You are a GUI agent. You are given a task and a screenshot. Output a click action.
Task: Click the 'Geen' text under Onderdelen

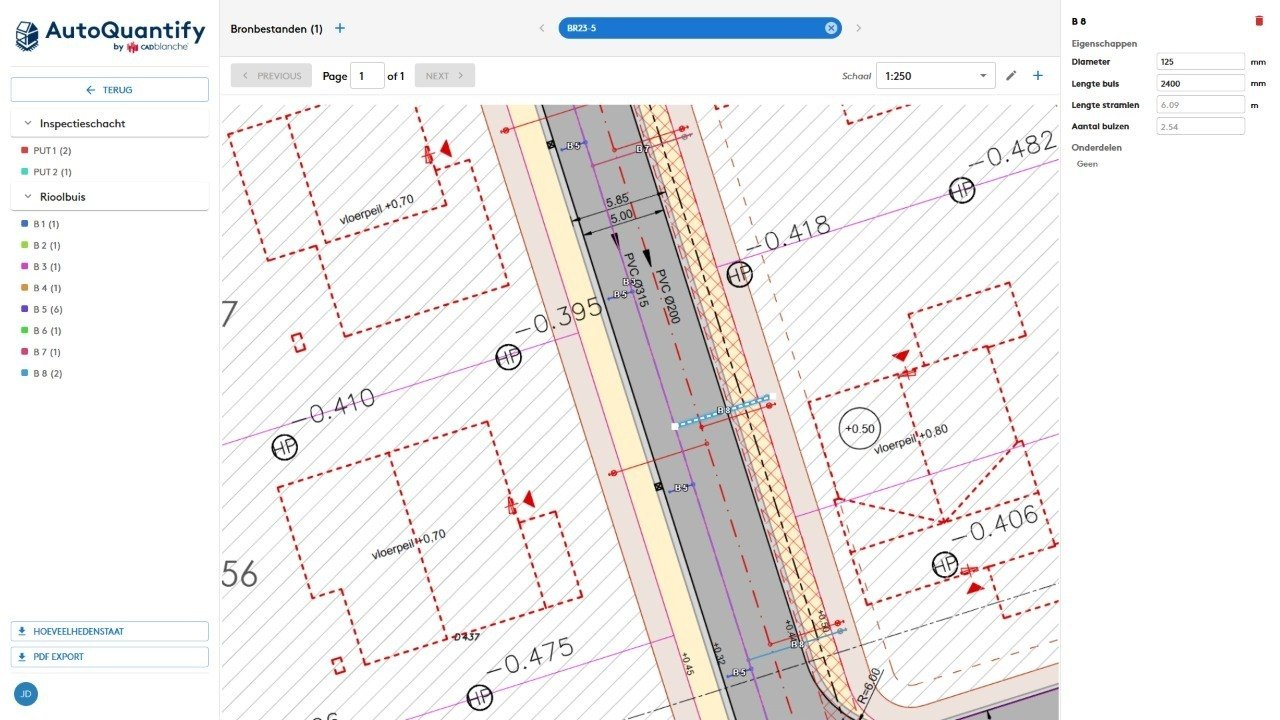pos(1087,164)
